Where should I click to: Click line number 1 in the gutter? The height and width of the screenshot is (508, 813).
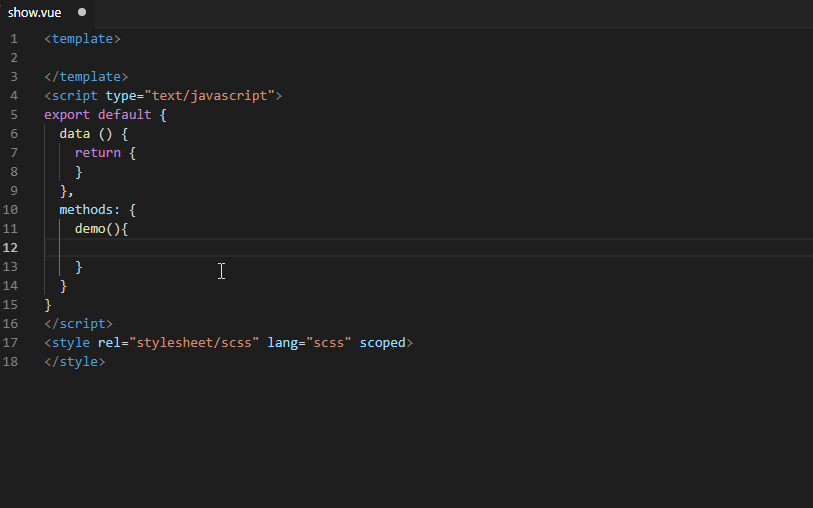tap(14, 39)
